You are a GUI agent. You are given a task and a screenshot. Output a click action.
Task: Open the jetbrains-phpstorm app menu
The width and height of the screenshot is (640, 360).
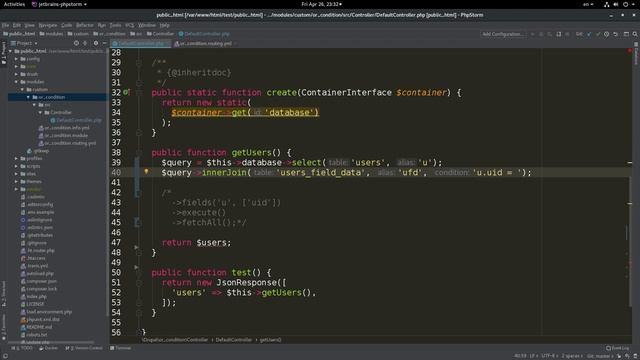(x=60, y=4)
